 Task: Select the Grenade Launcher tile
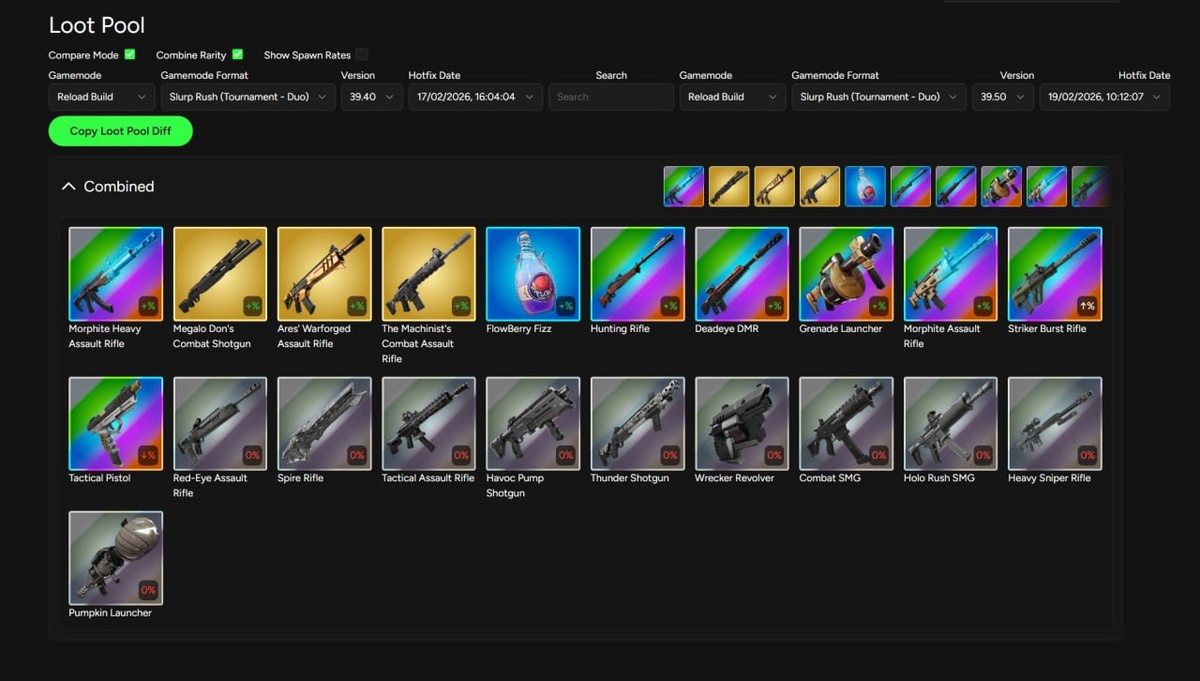pos(846,274)
